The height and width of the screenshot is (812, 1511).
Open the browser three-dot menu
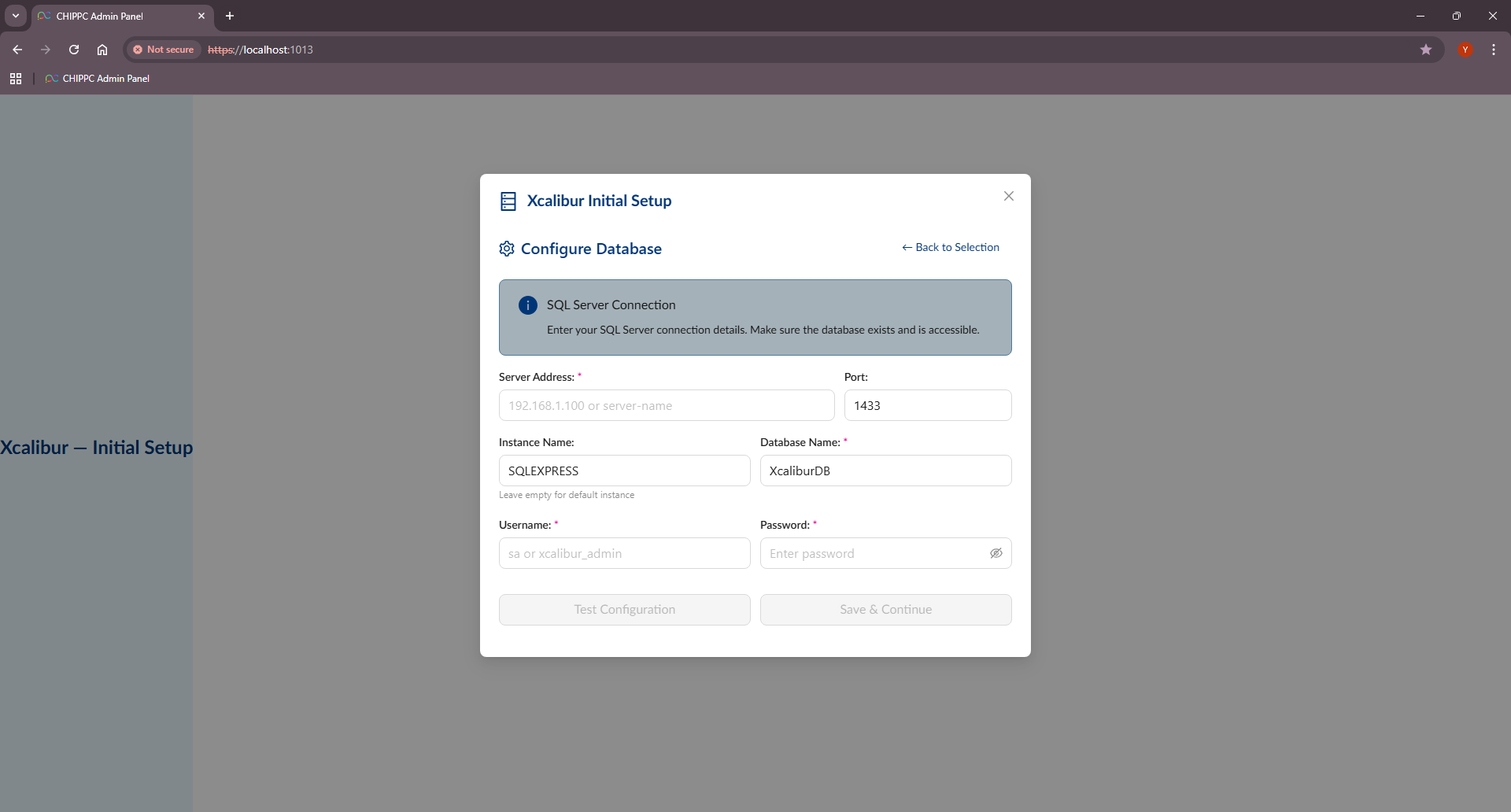1493,49
